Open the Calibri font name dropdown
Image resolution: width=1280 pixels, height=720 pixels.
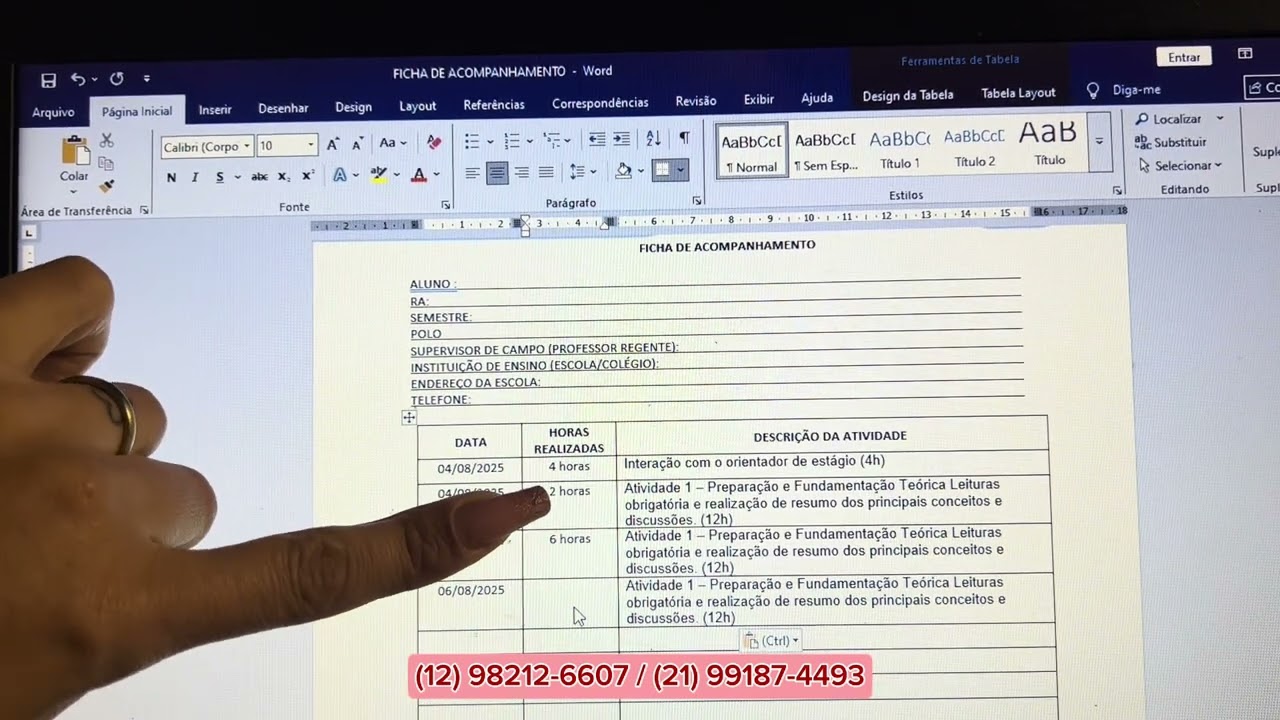pos(247,147)
